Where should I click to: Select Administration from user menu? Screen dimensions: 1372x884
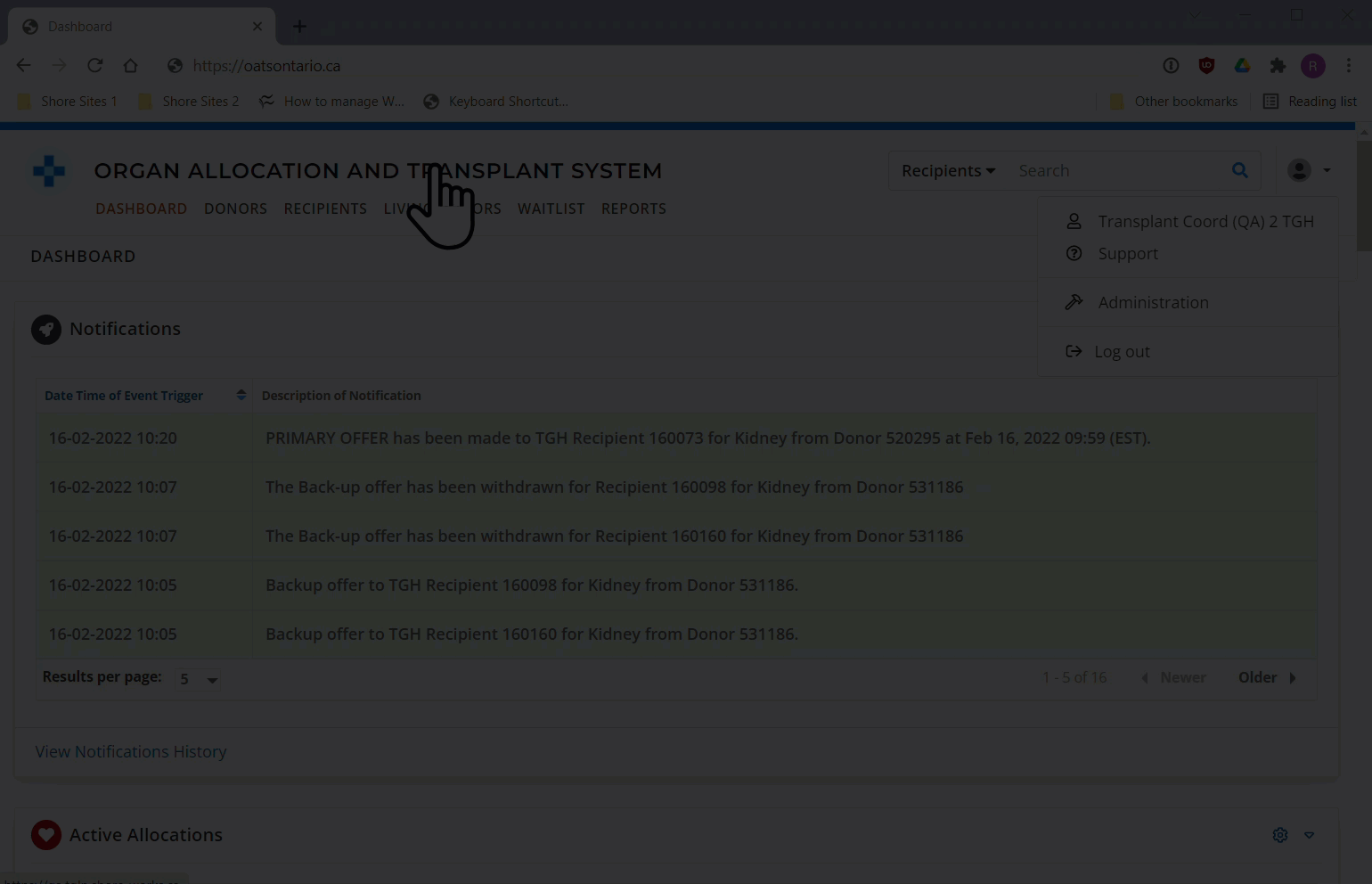[x=1153, y=303]
